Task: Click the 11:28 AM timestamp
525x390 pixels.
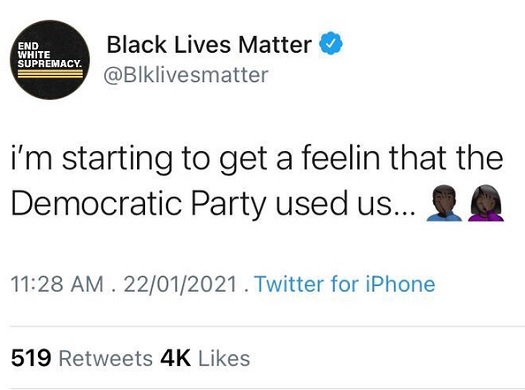Action: click(x=57, y=284)
